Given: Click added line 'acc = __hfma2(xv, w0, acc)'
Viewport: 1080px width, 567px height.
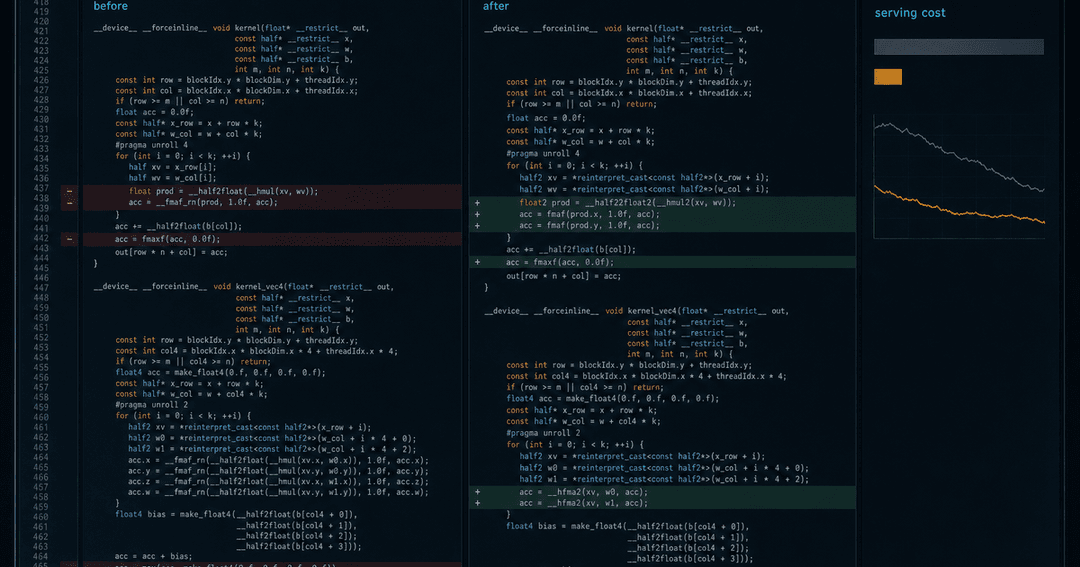Looking at the screenshot, I should [x=583, y=492].
